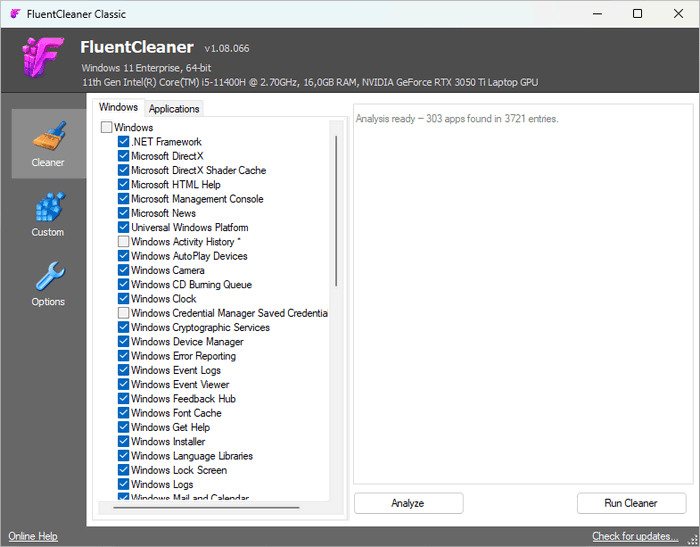The image size is (700, 547).
Task: Uncheck Windows CD Burning Queue
Action: 123,284
